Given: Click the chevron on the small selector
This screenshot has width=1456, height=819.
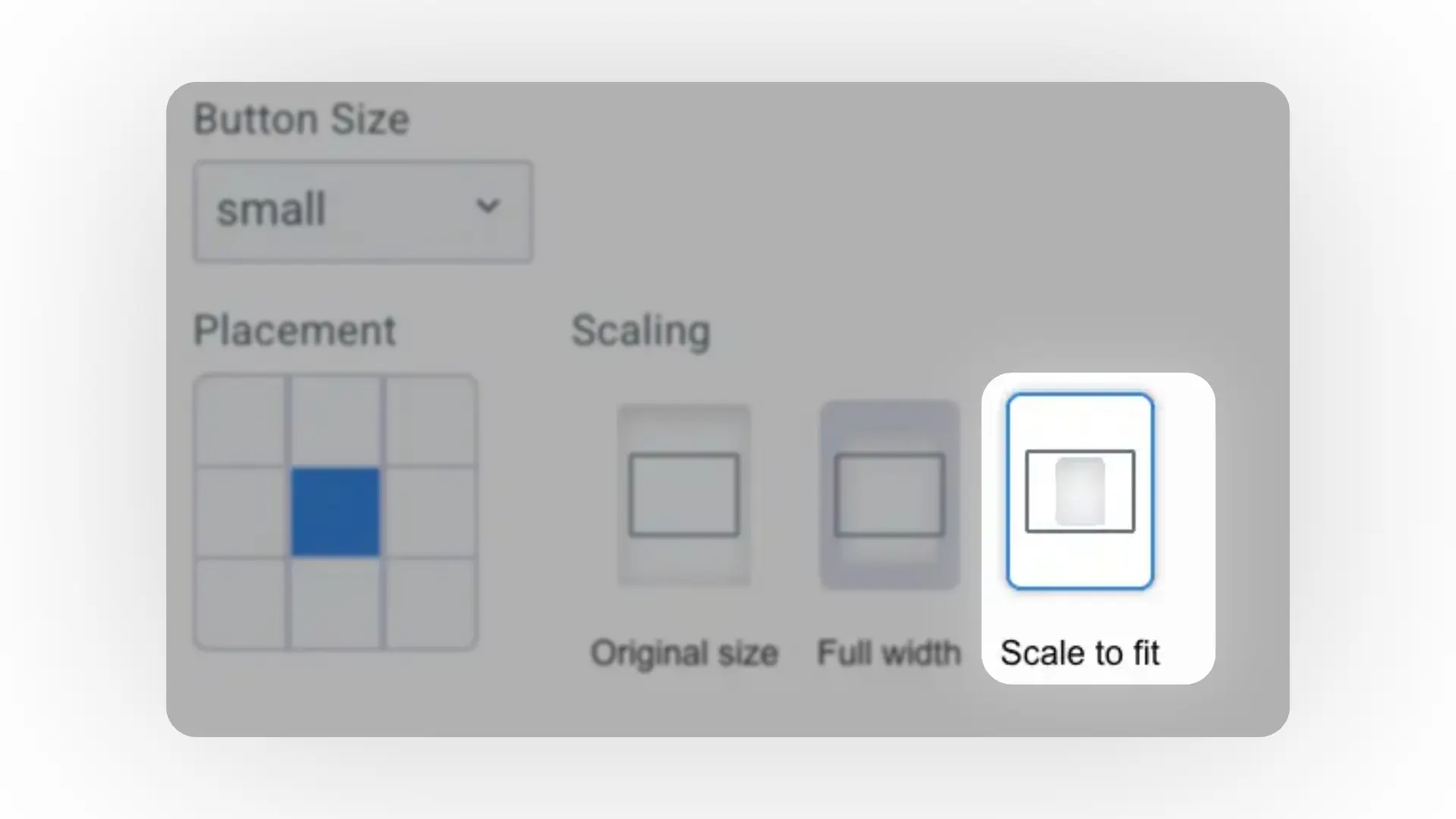Looking at the screenshot, I should pyautogui.click(x=488, y=206).
